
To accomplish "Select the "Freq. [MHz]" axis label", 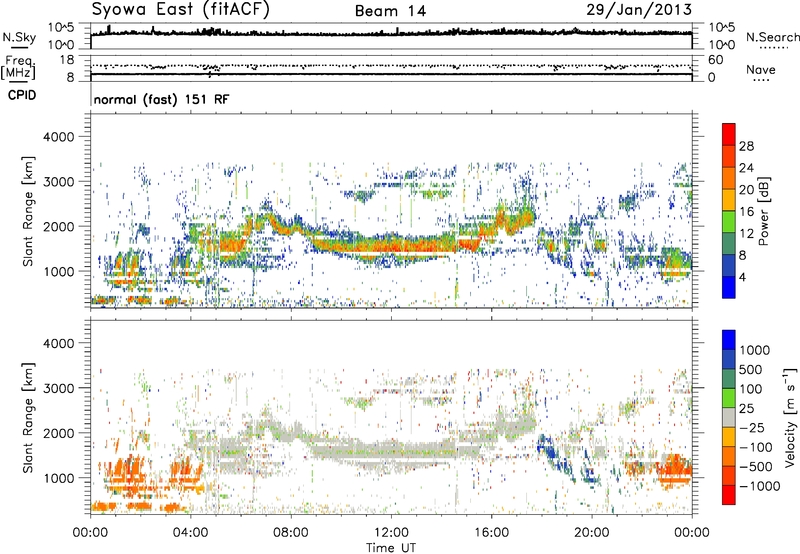I will 18,67.
